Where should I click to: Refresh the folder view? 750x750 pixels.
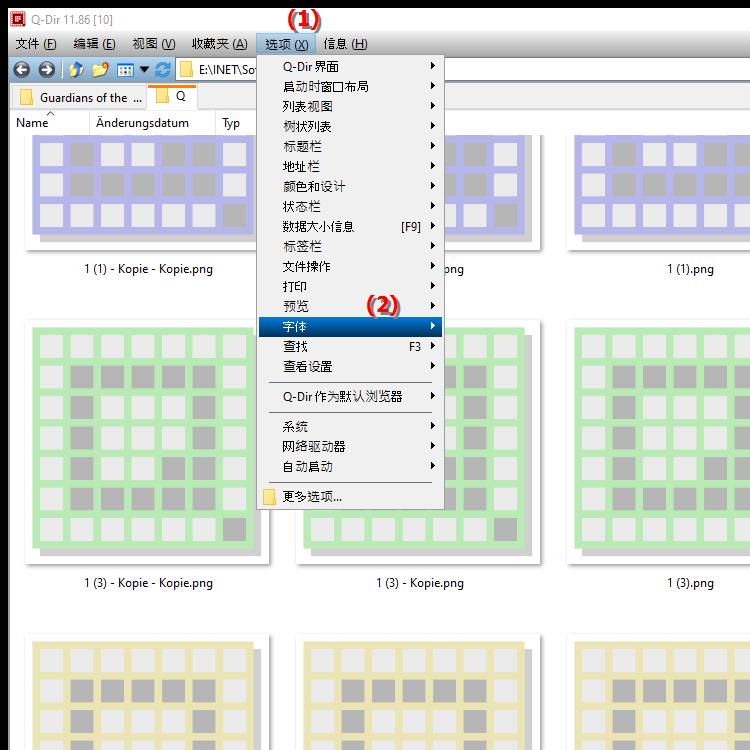pos(163,70)
